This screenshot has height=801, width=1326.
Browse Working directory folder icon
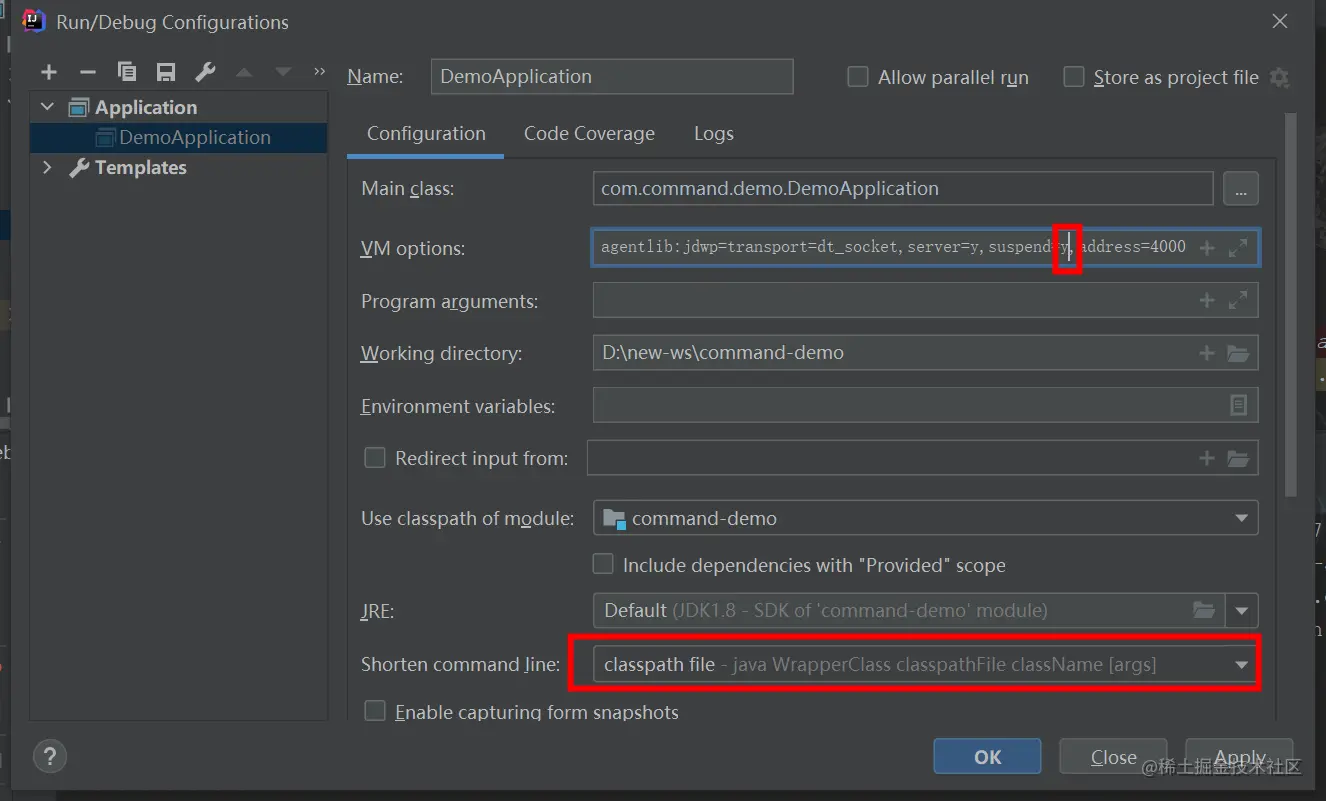point(1238,353)
